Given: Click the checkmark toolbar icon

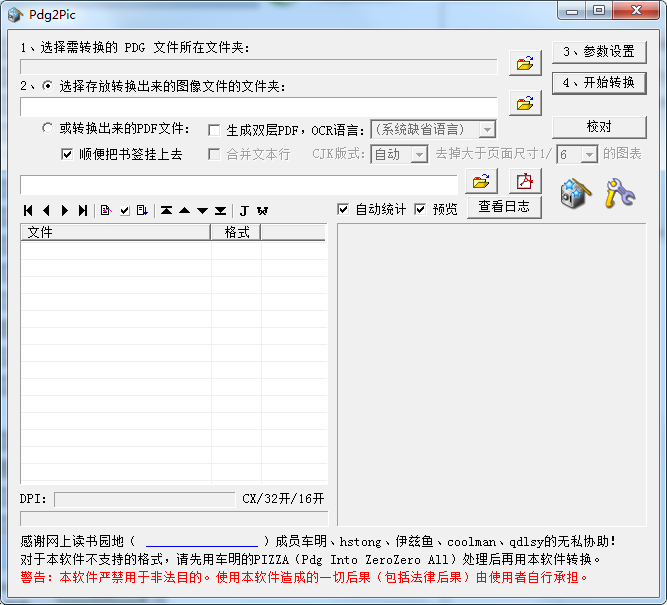Looking at the screenshot, I should pyautogui.click(x=125, y=211).
